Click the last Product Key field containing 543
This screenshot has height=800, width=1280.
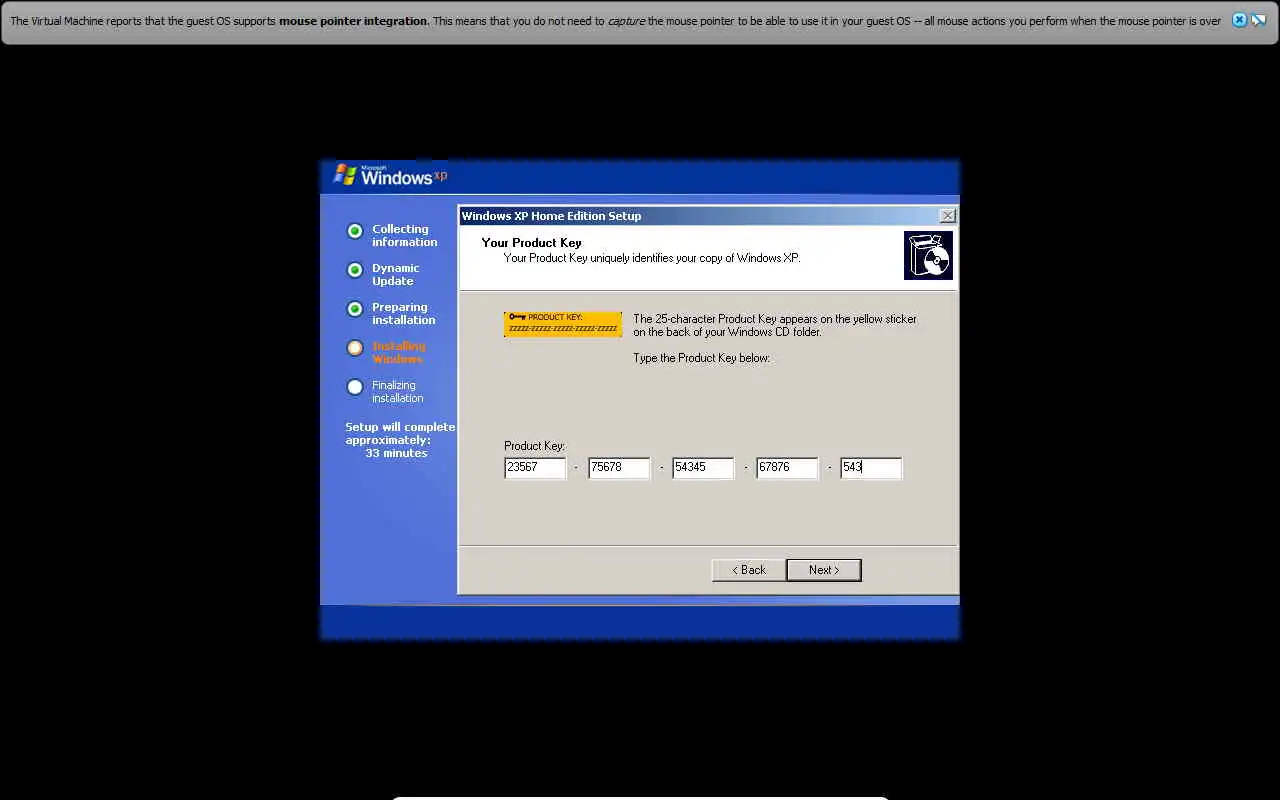(871, 467)
